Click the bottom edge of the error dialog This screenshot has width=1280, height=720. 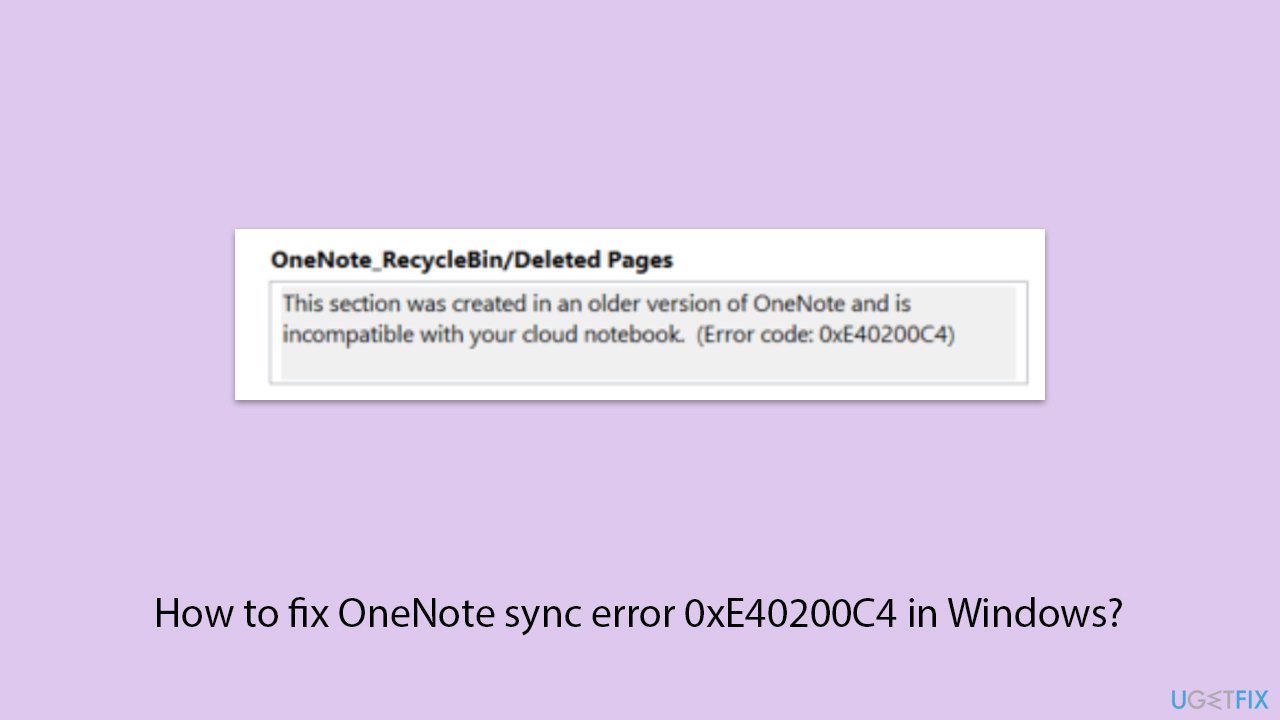[x=640, y=397]
